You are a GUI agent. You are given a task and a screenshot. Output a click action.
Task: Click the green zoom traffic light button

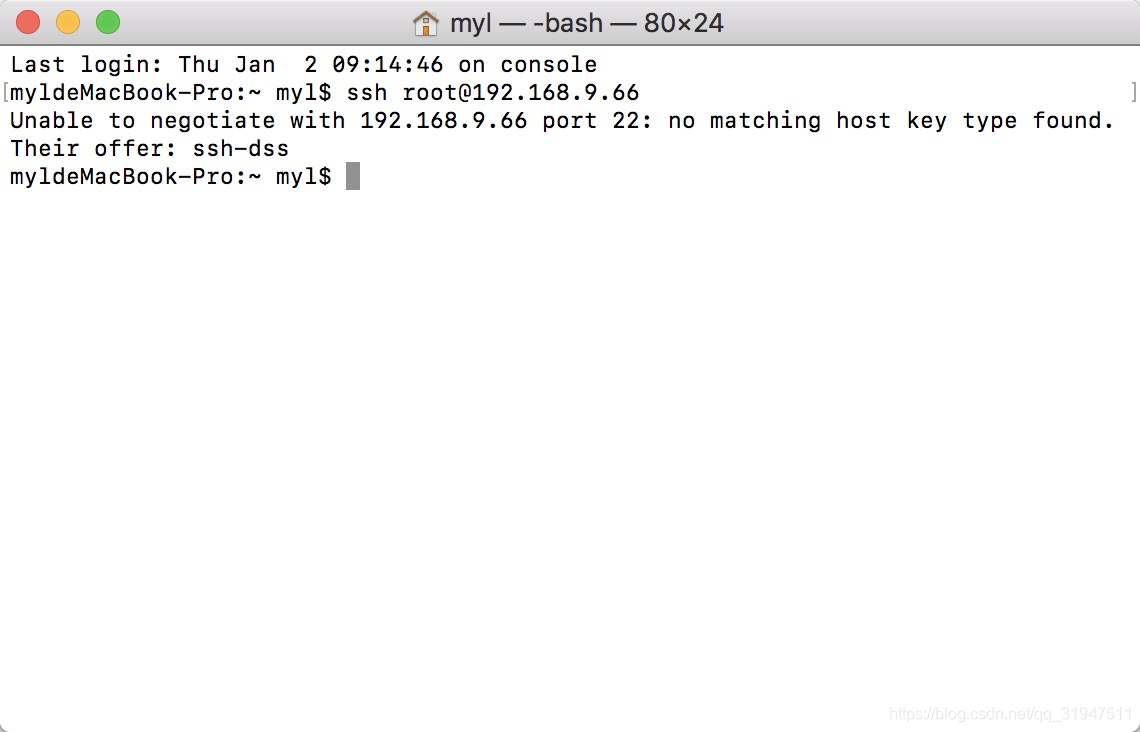[107, 20]
